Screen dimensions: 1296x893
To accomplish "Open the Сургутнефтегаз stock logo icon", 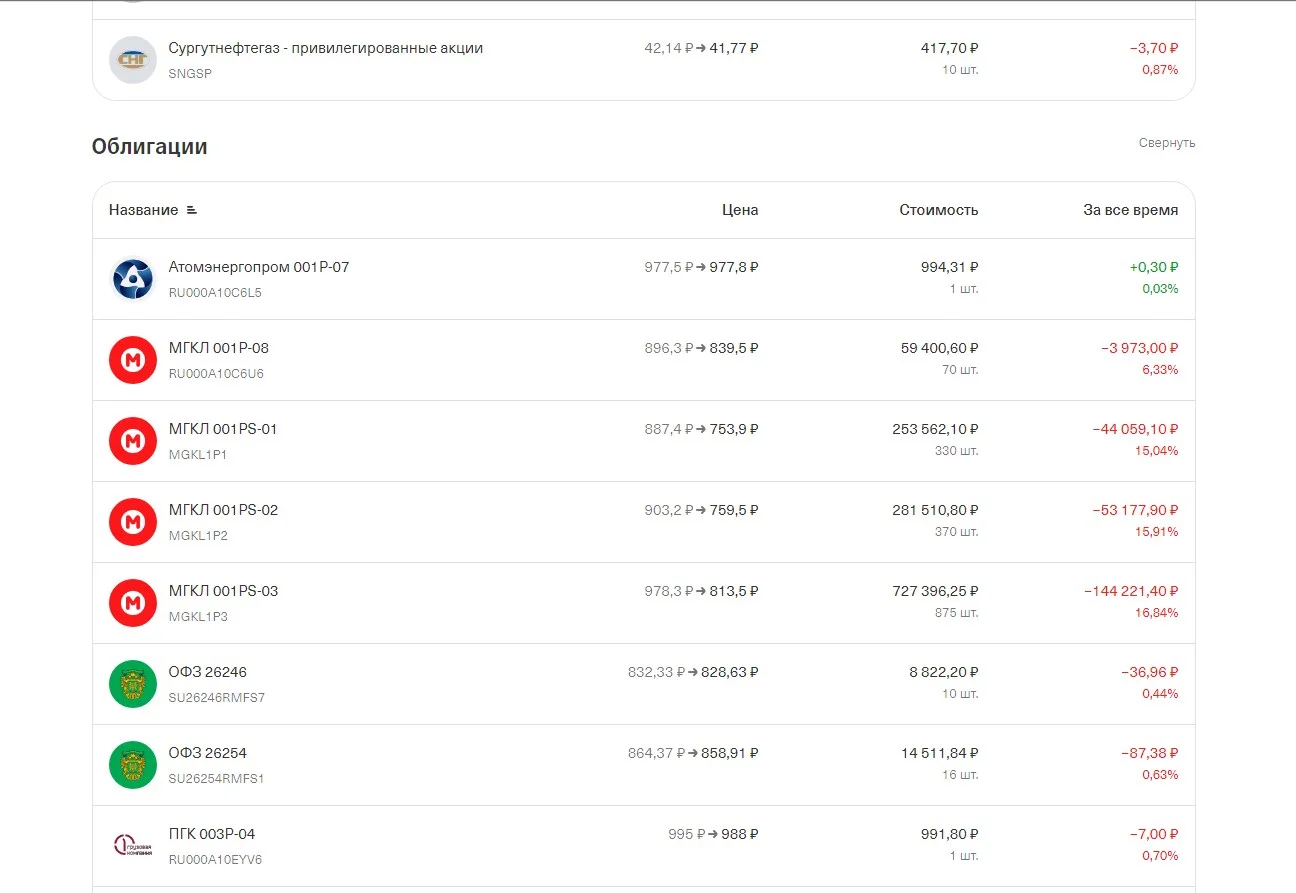I will point(133,60).
